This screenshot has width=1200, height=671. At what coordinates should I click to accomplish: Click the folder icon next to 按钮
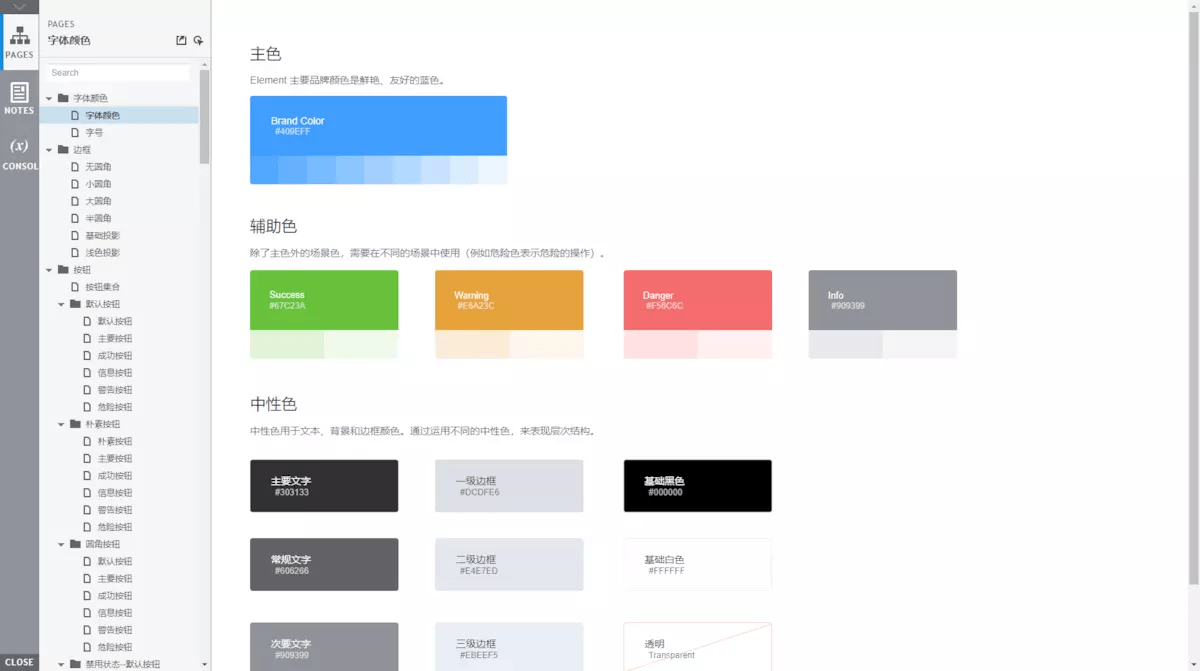point(62,269)
